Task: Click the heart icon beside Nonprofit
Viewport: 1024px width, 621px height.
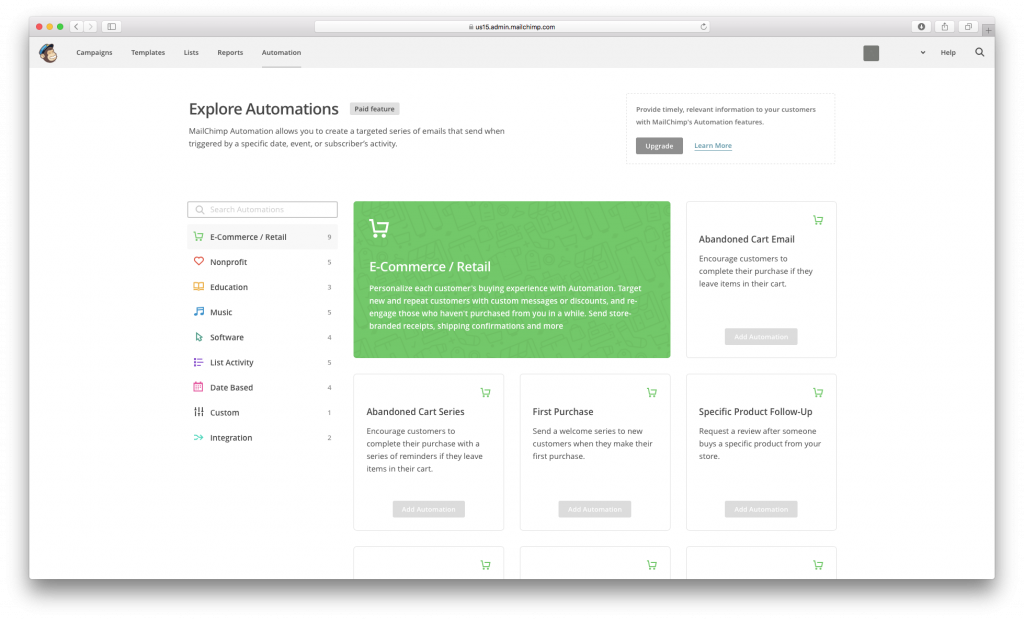Action: (199, 261)
